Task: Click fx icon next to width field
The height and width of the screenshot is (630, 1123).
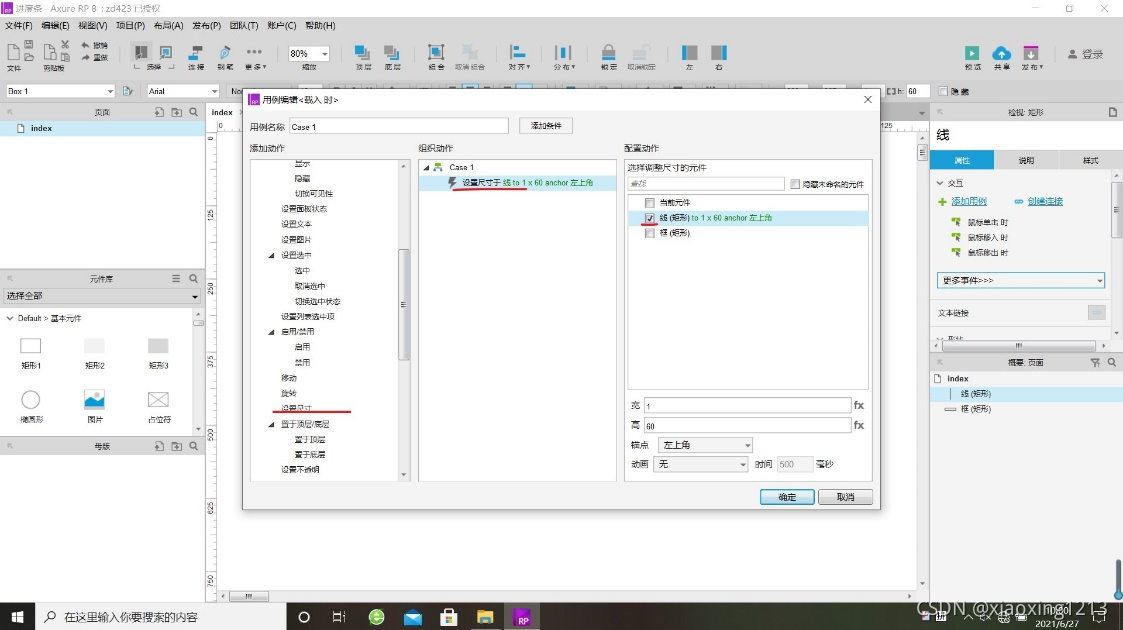Action: tap(859, 405)
